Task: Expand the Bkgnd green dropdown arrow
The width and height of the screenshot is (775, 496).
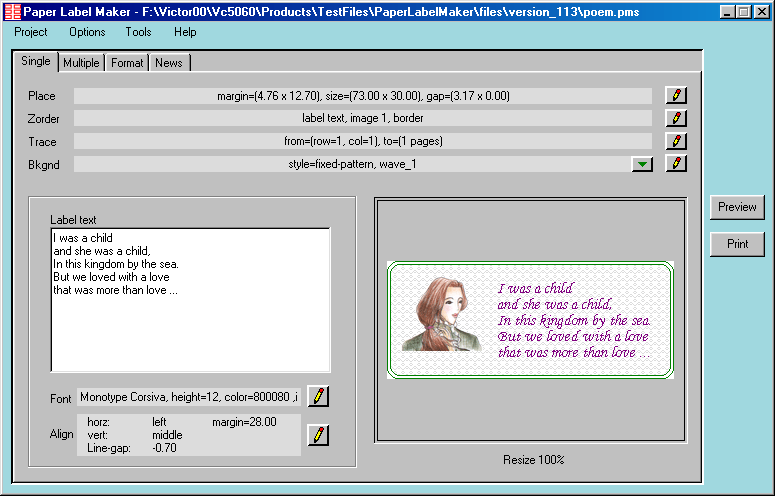Action: (x=643, y=164)
